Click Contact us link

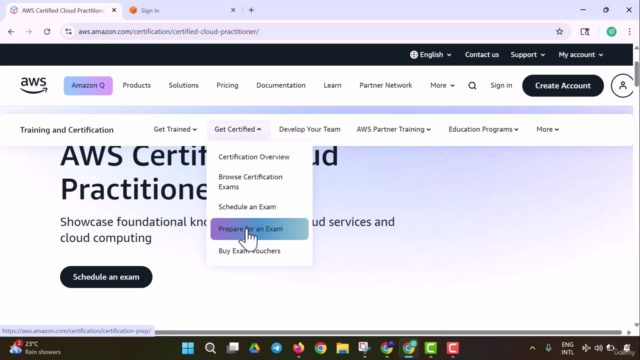[x=482, y=55]
